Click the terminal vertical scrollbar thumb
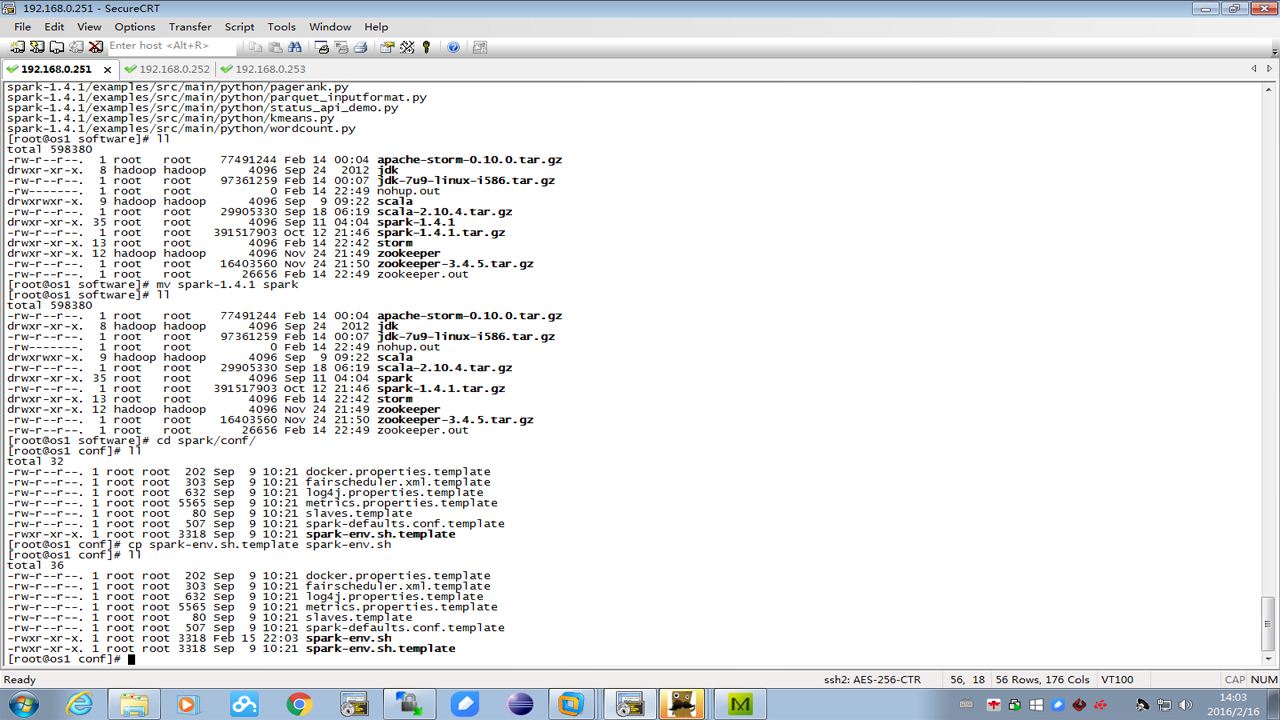This screenshot has width=1280, height=720. click(x=1269, y=624)
